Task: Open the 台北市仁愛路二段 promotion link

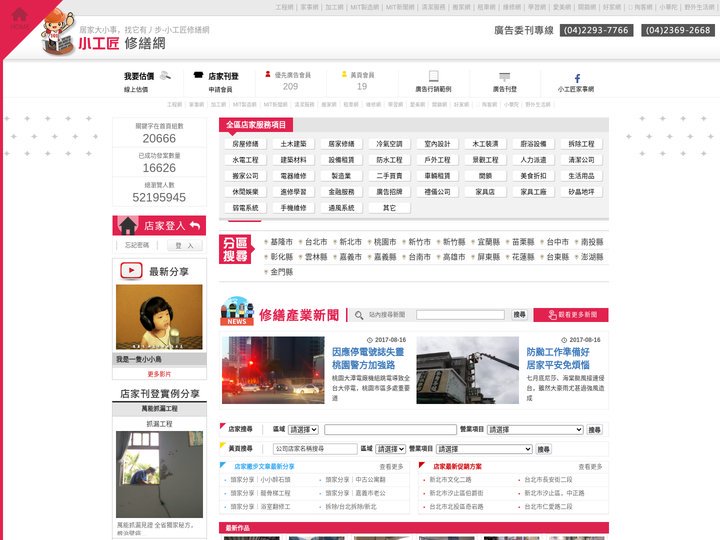Action: (548, 506)
